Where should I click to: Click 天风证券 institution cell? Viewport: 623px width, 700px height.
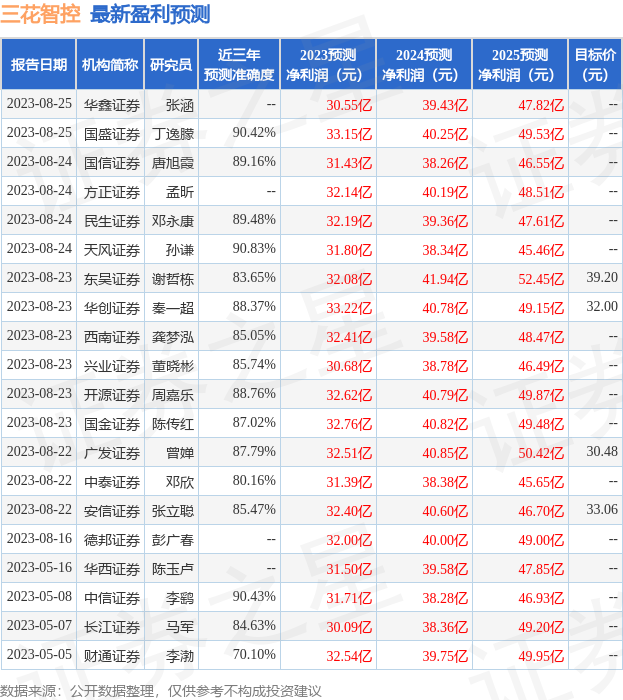[x=112, y=250]
